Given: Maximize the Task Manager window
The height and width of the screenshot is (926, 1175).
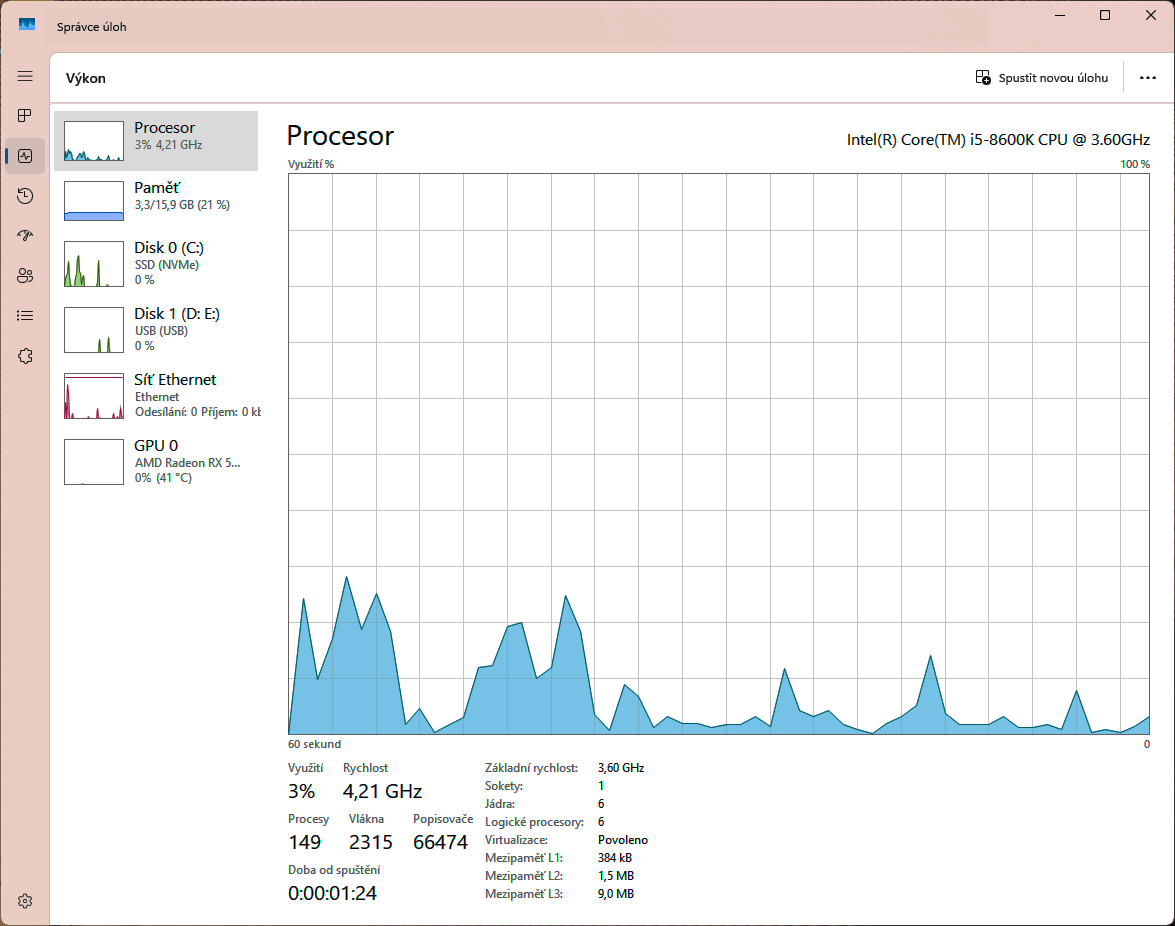Looking at the screenshot, I should [x=1104, y=15].
